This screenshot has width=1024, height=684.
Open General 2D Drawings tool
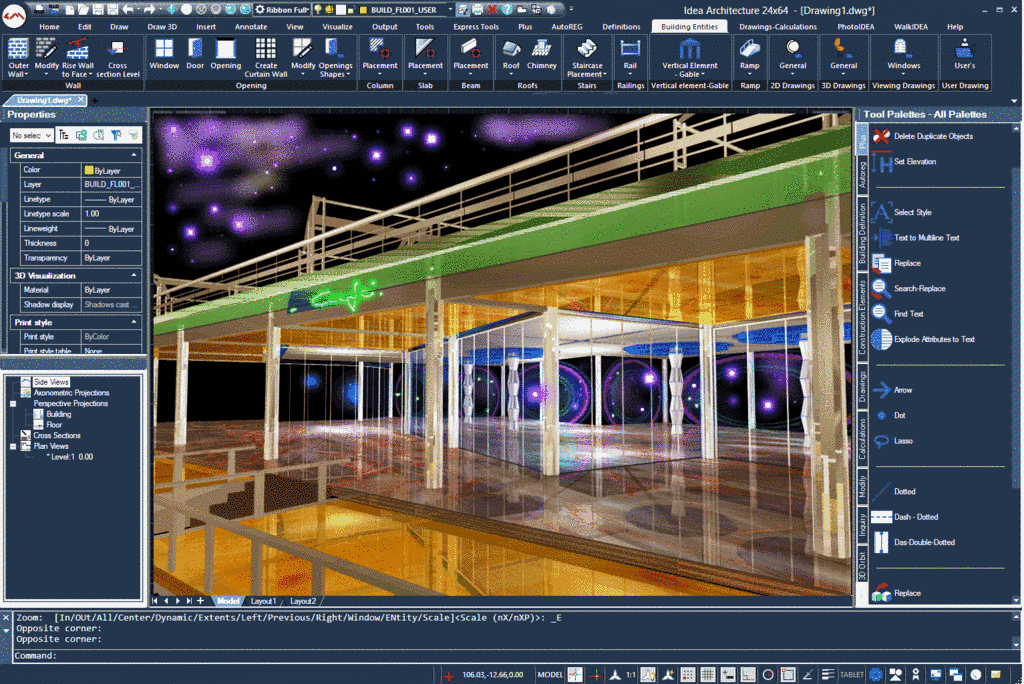coord(792,57)
